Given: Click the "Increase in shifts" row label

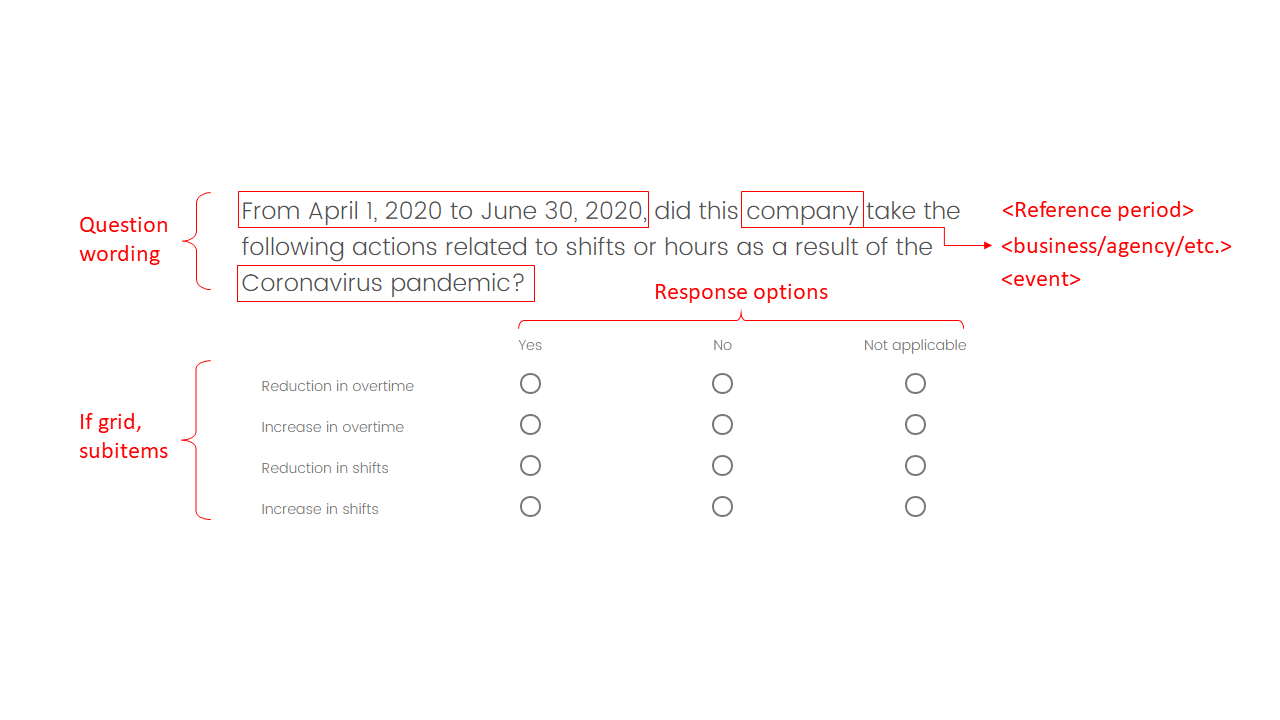Looking at the screenshot, I should pos(320,509).
